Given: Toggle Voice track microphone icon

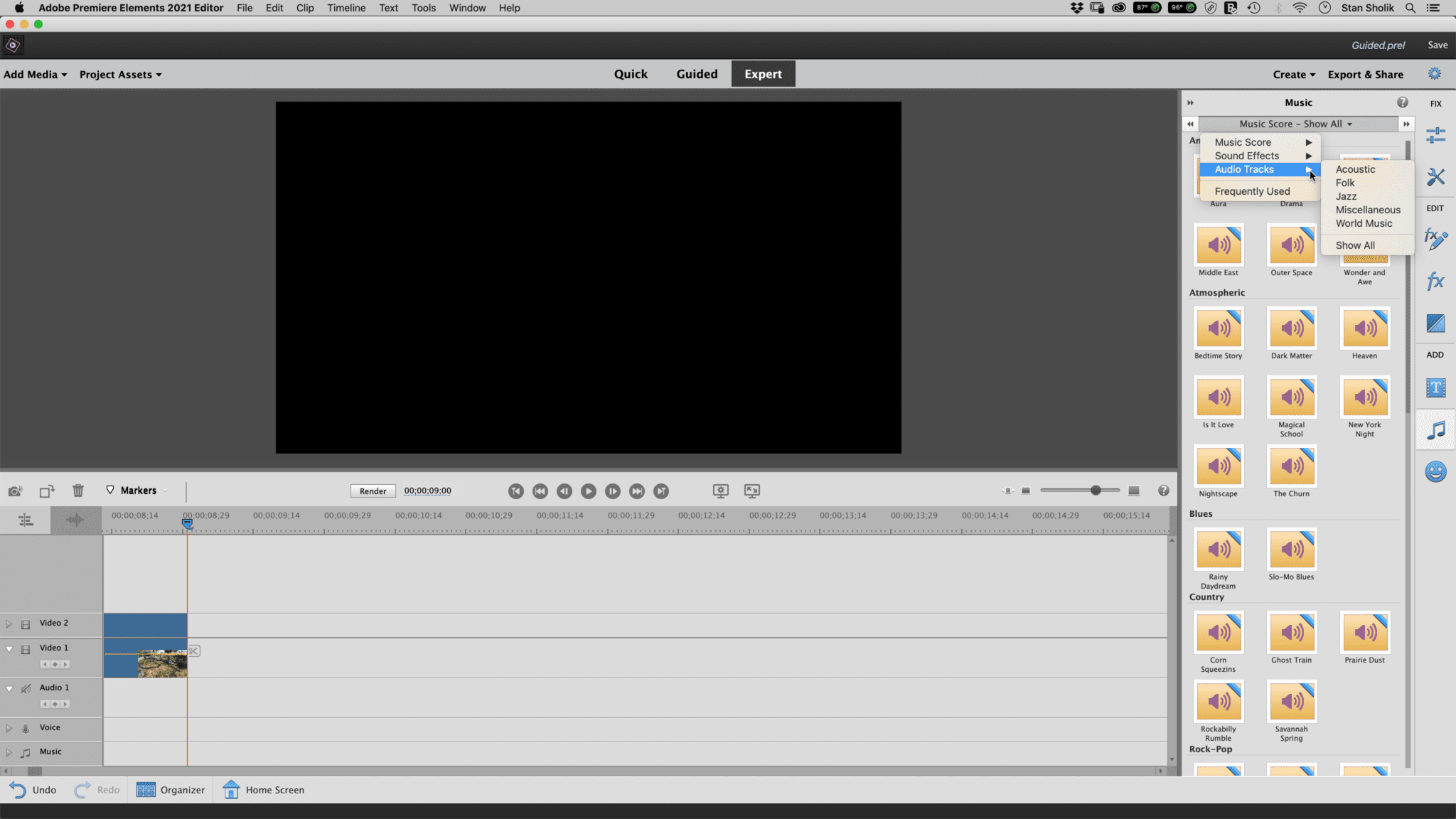Looking at the screenshot, I should [26, 729].
